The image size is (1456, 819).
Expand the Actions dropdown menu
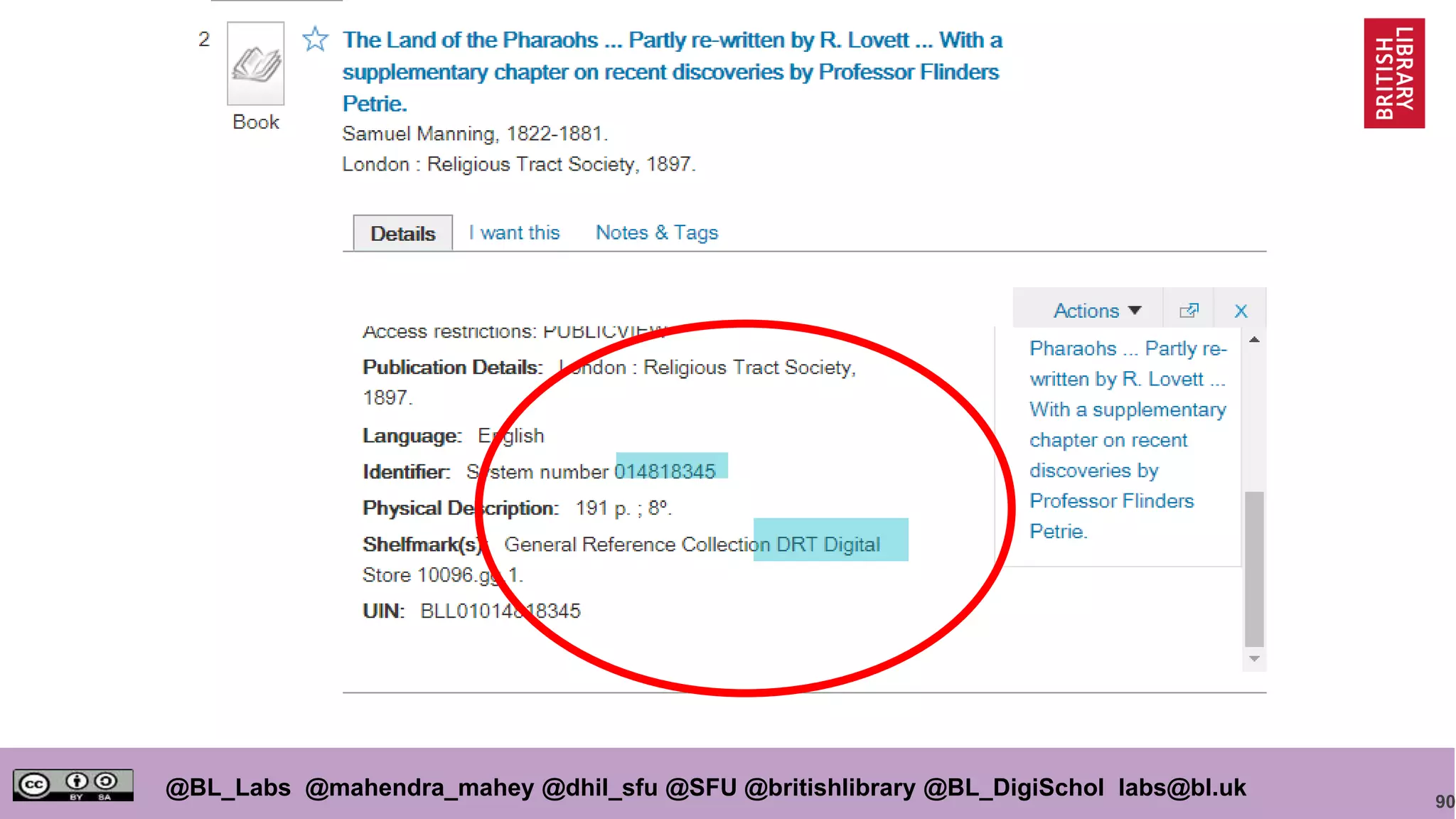pos(1097,311)
